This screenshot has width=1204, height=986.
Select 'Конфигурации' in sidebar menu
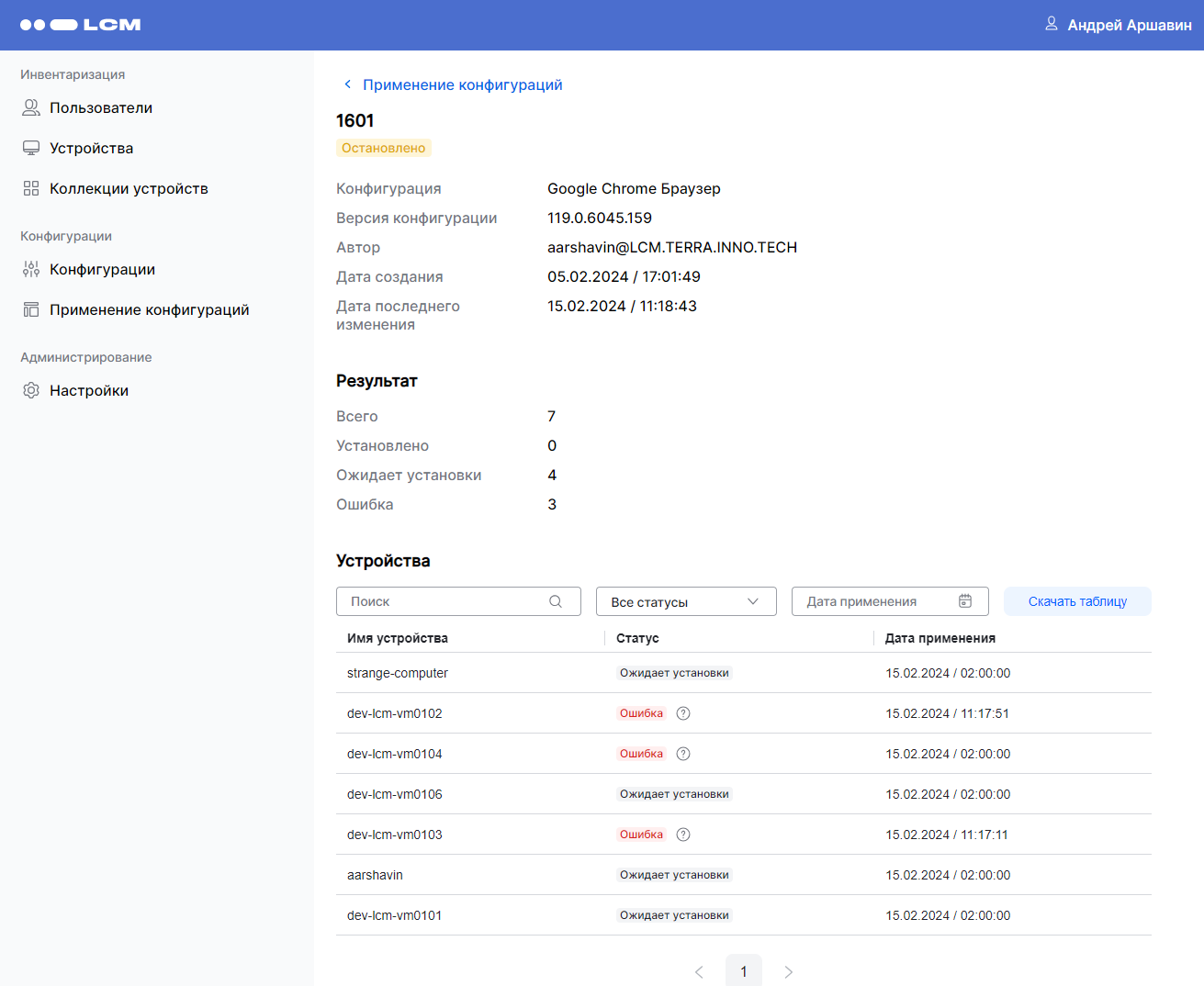(x=102, y=270)
